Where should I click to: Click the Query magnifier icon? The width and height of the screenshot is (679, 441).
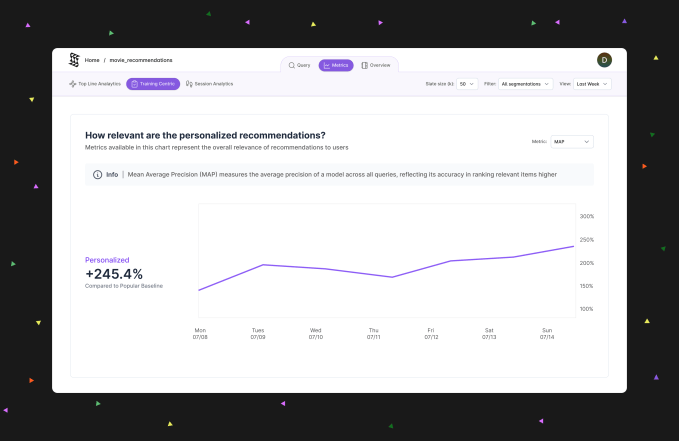tap(292, 65)
